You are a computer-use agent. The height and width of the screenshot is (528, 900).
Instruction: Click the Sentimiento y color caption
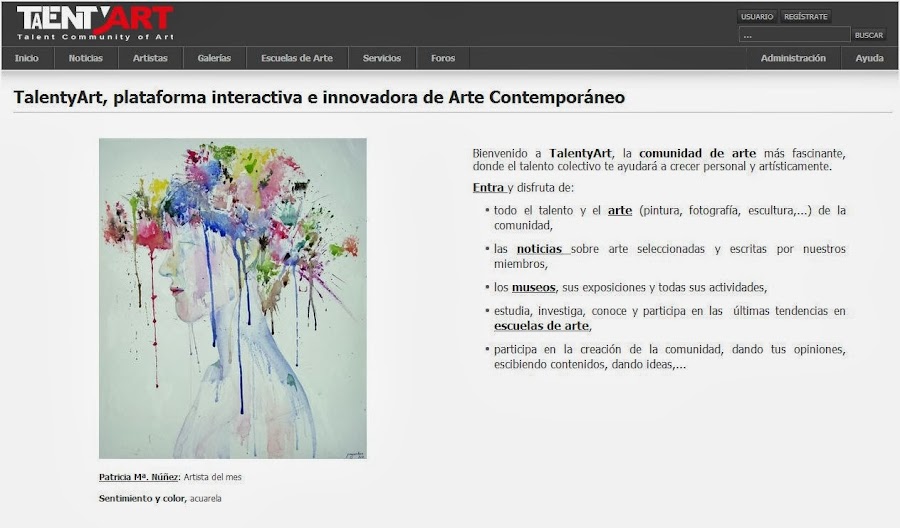tap(142, 498)
